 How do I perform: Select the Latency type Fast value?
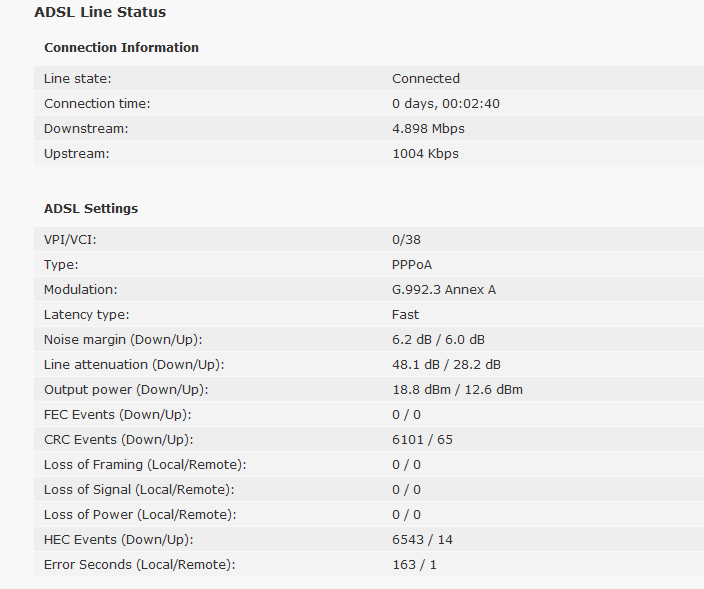(x=405, y=315)
